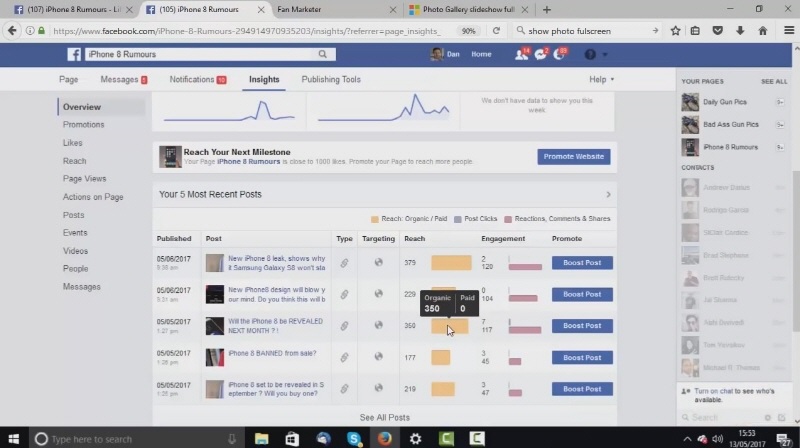Switch to first iPhone 8 Rumours tab
This screenshot has width=800, height=448.
tap(73, 9)
